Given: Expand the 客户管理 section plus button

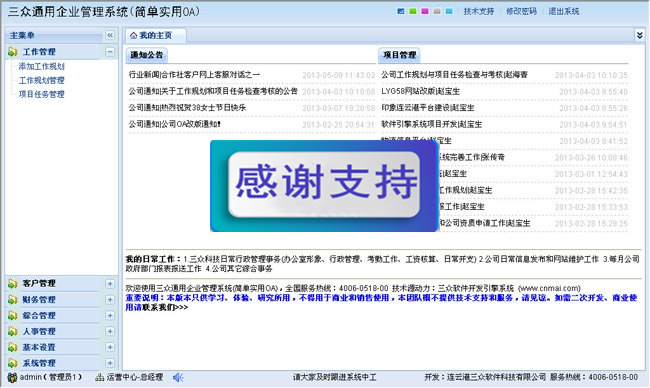Looking at the screenshot, I should pos(110,284).
